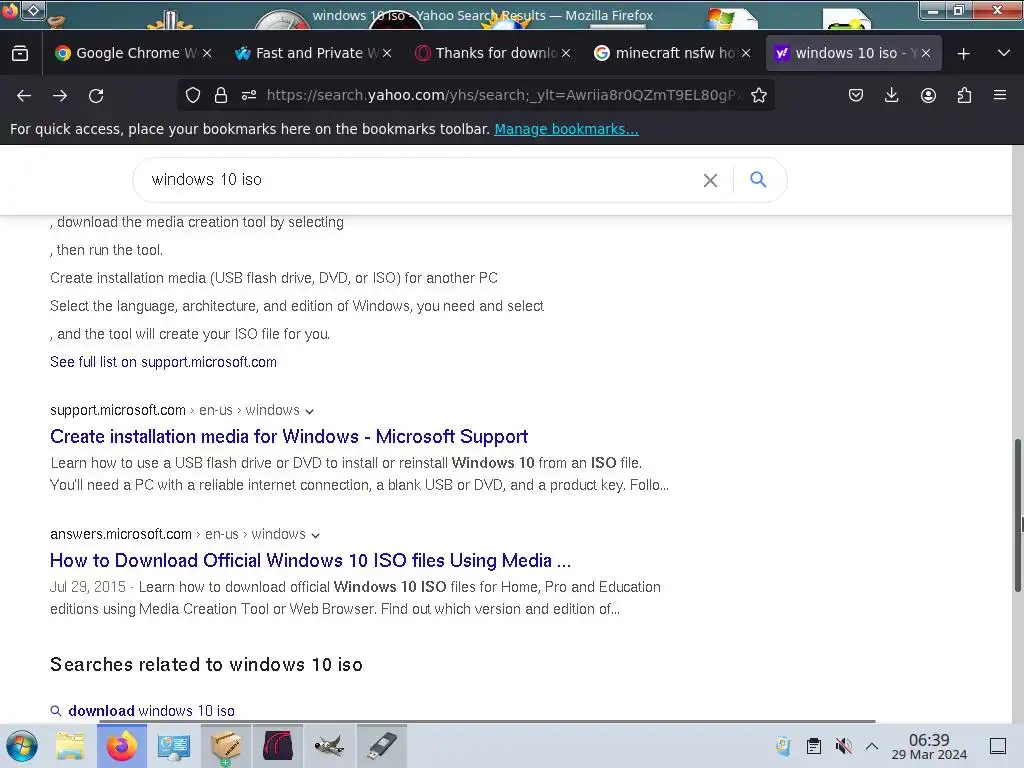The height and width of the screenshot is (768, 1024).
Task: Expand answers.microsoft.com result options arrow
Action: 315,535
